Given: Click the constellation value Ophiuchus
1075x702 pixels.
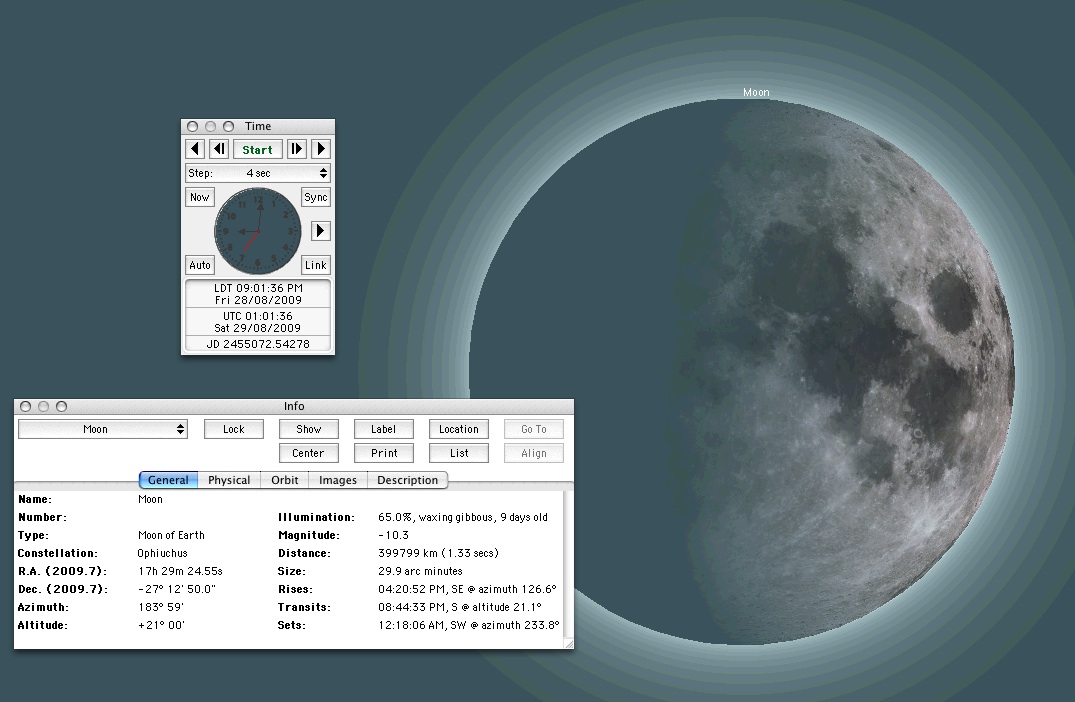Looking at the screenshot, I should point(162,553).
